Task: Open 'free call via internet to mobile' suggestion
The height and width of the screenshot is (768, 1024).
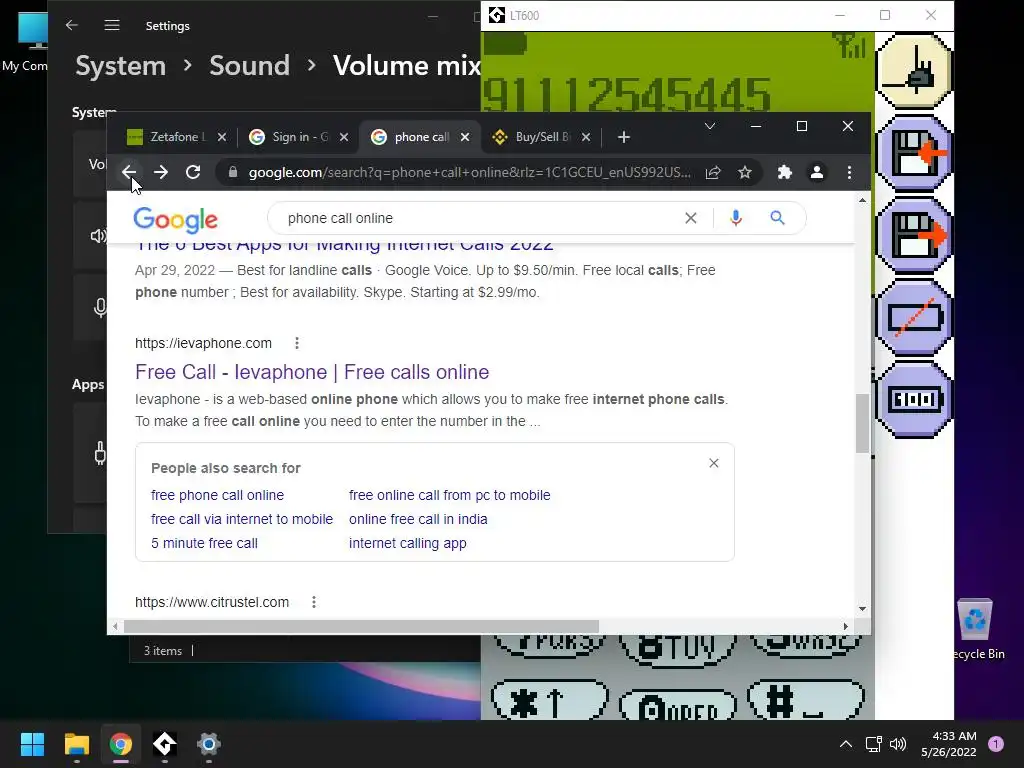Action: (242, 519)
